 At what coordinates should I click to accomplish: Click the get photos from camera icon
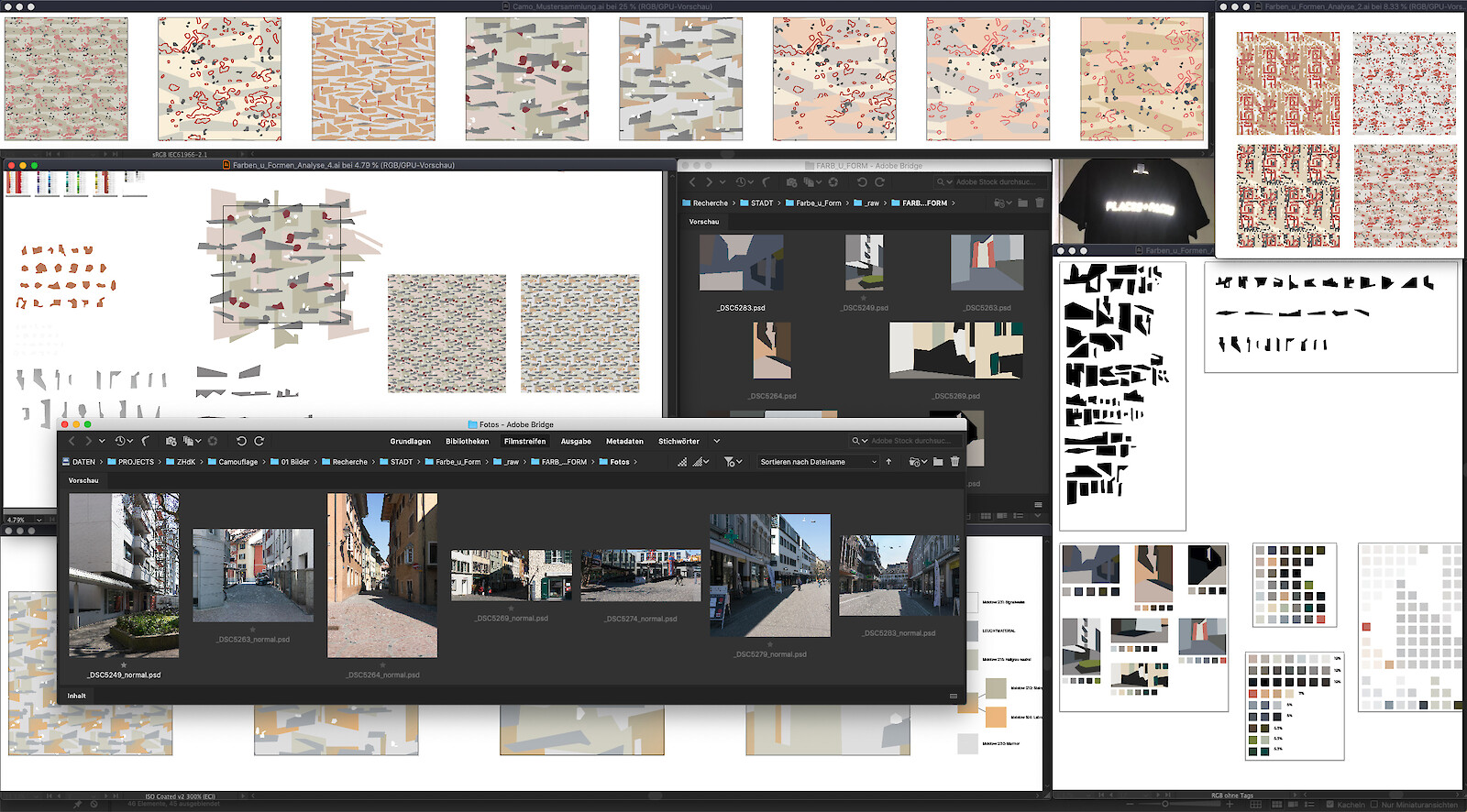click(171, 441)
